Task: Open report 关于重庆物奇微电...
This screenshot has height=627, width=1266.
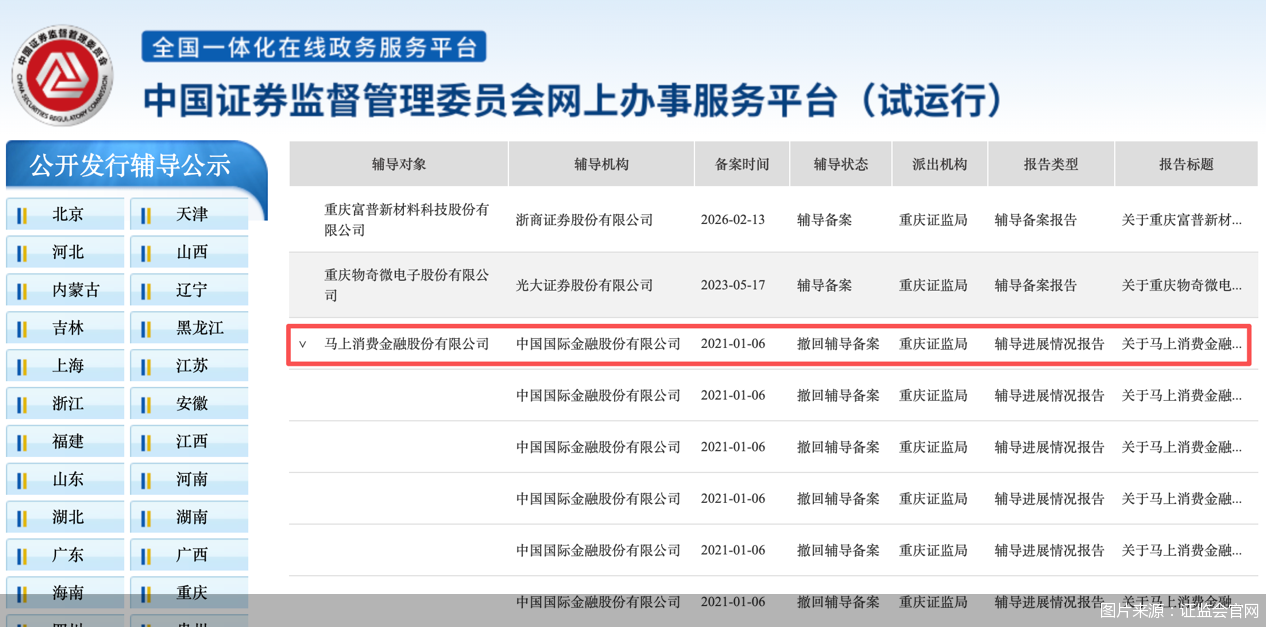Action: [x=1182, y=285]
